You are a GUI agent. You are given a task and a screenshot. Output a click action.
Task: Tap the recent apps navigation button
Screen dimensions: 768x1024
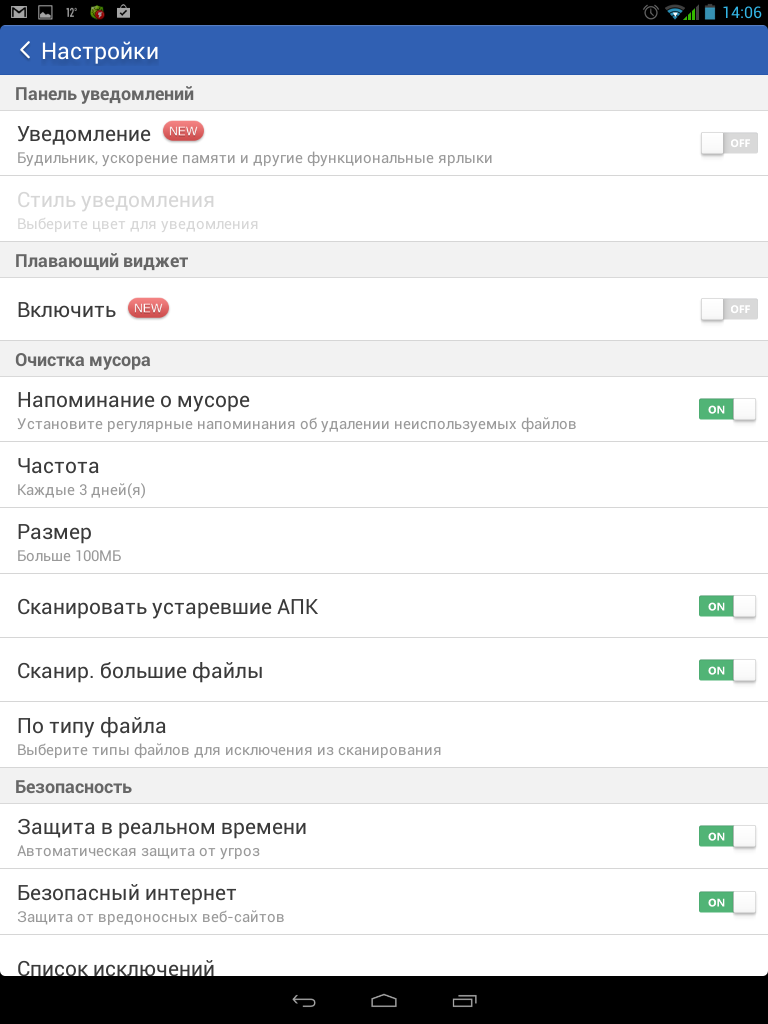point(464,1000)
